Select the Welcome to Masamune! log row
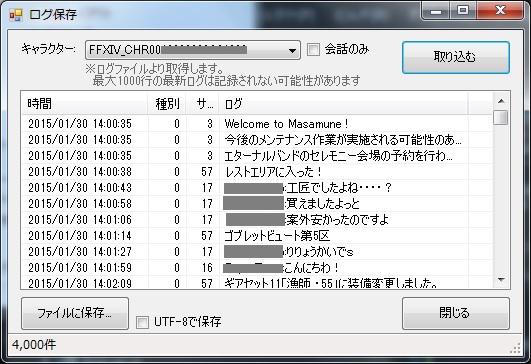531x364 pixels. [x=257, y=124]
